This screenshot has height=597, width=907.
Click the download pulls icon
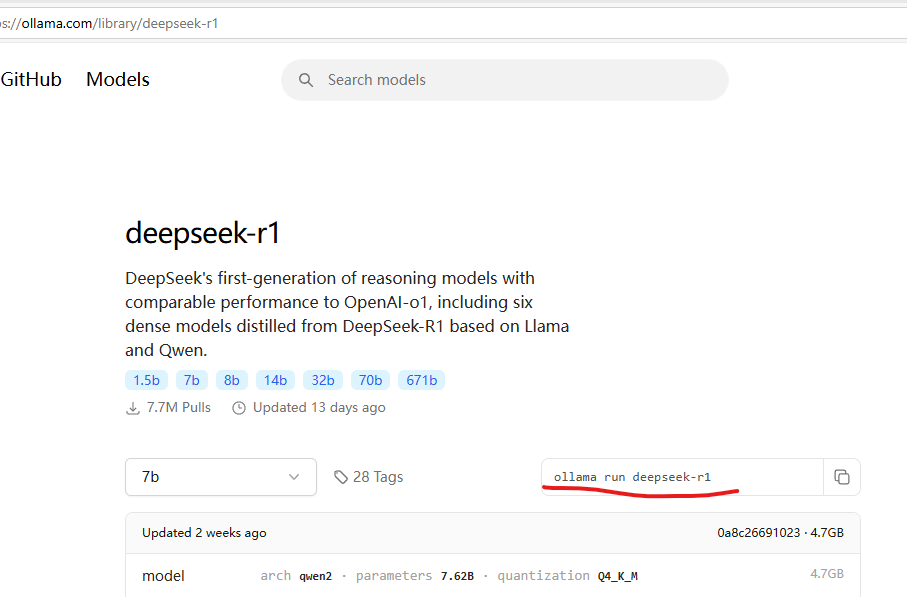pos(133,408)
